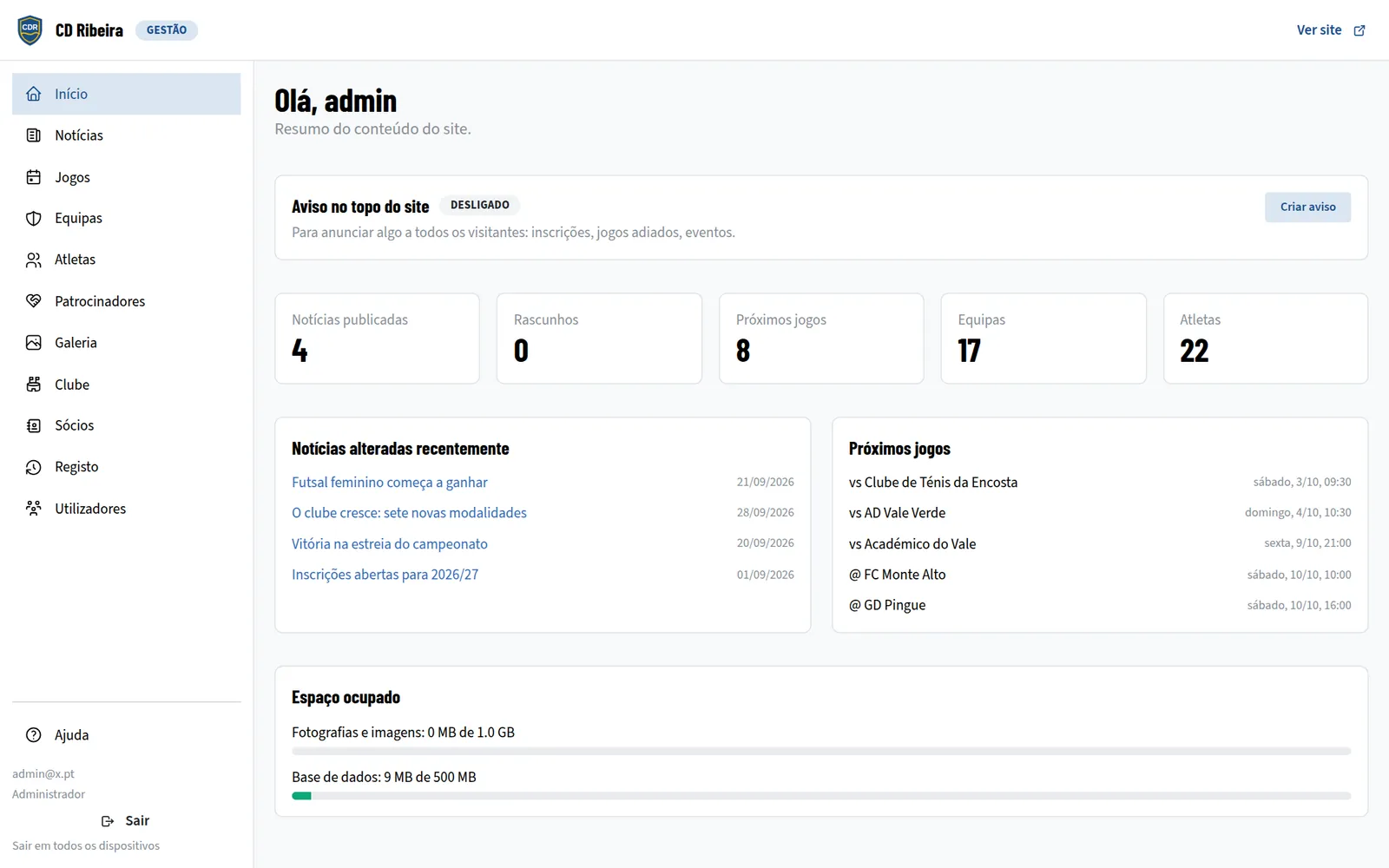Click the user group icon beside Utilizadores
This screenshot has width=1389, height=868.
pos(34,509)
